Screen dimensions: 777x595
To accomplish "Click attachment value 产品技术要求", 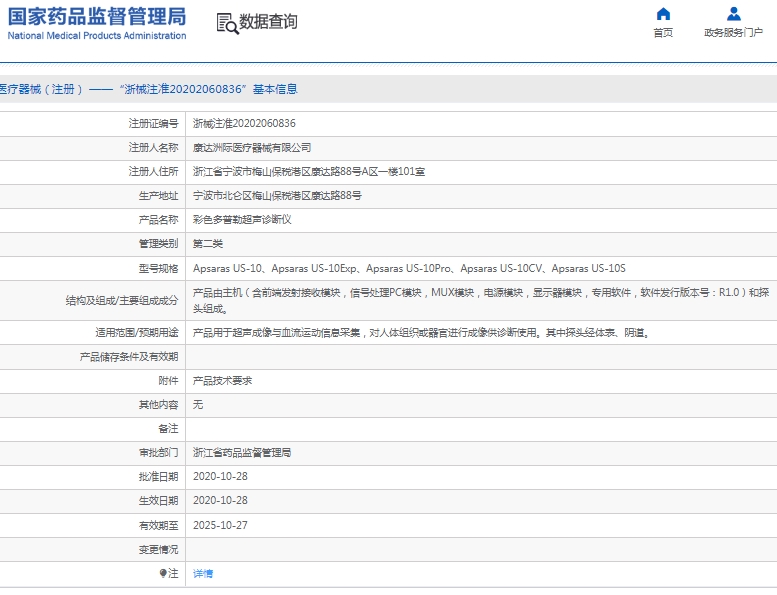I will pos(222,381).
